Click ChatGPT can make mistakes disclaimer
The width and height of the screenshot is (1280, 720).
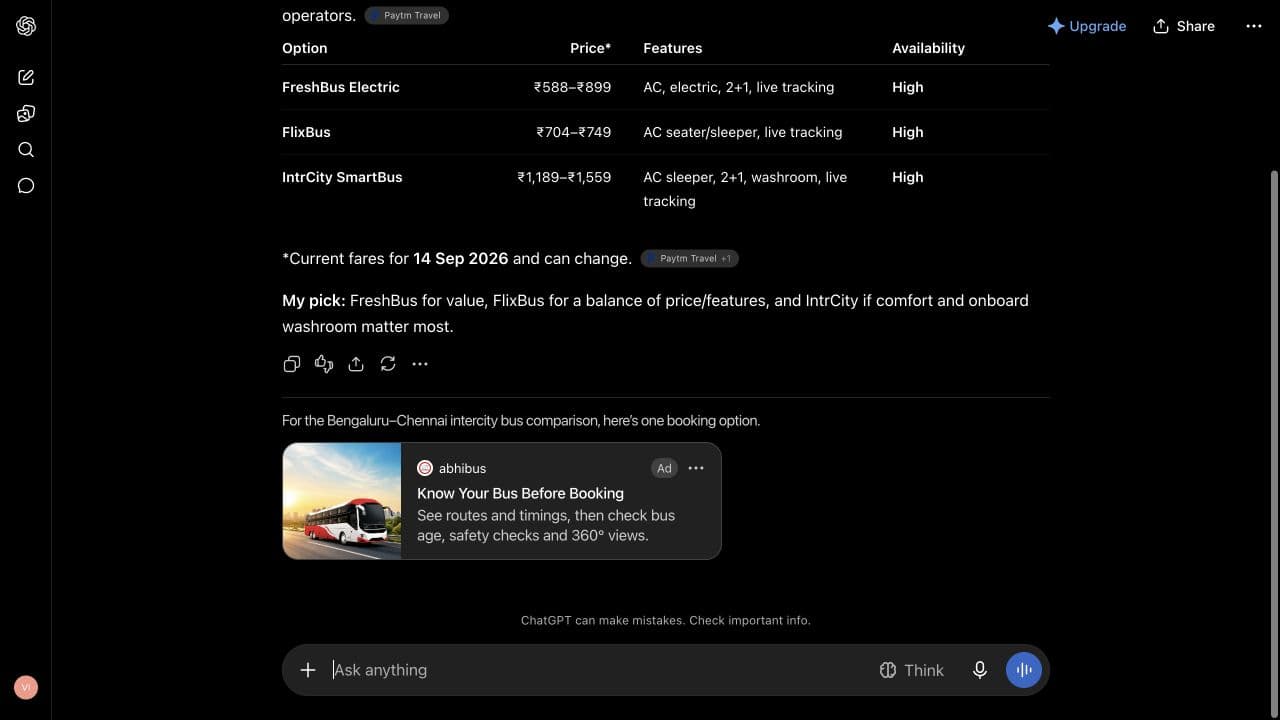pos(666,620)
